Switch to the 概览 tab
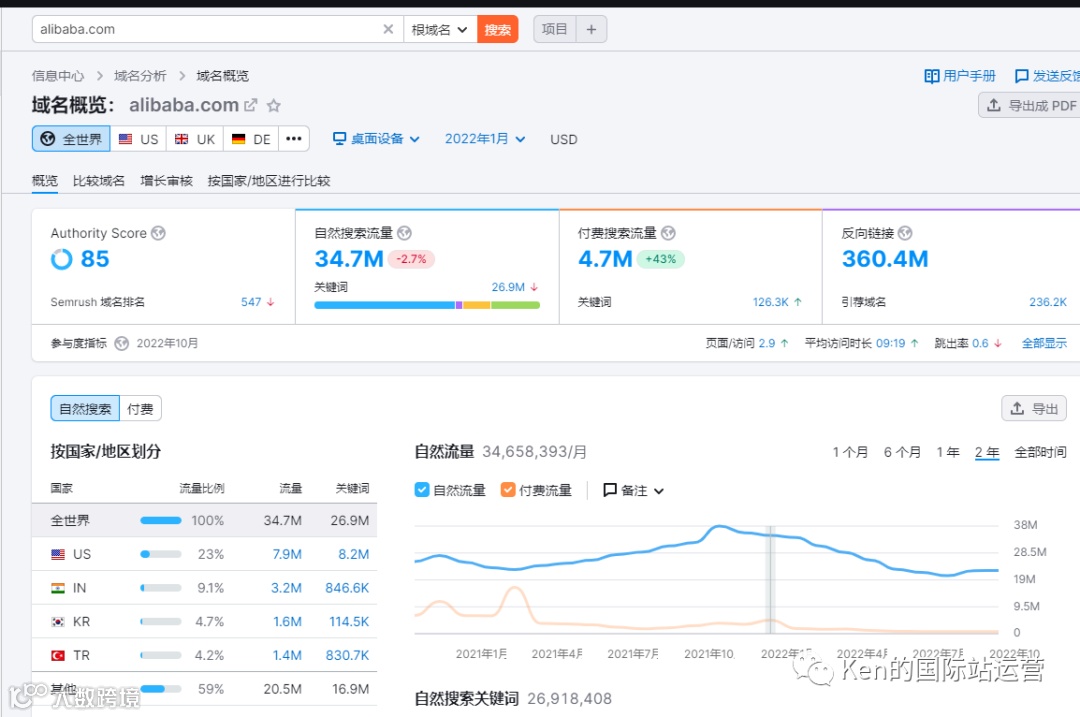This screenshot has height=717, width=1080. [x=45, y=180]
